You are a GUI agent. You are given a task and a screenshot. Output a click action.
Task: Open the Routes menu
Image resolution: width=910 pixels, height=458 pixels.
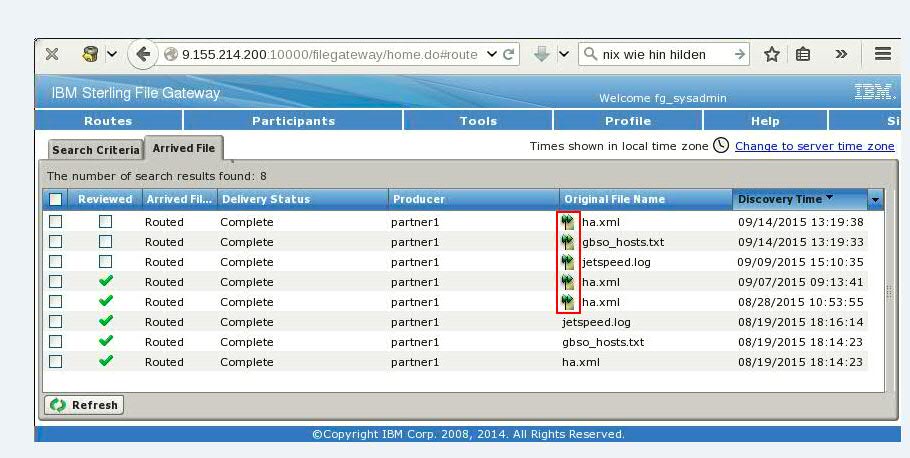tap(108, 121)
